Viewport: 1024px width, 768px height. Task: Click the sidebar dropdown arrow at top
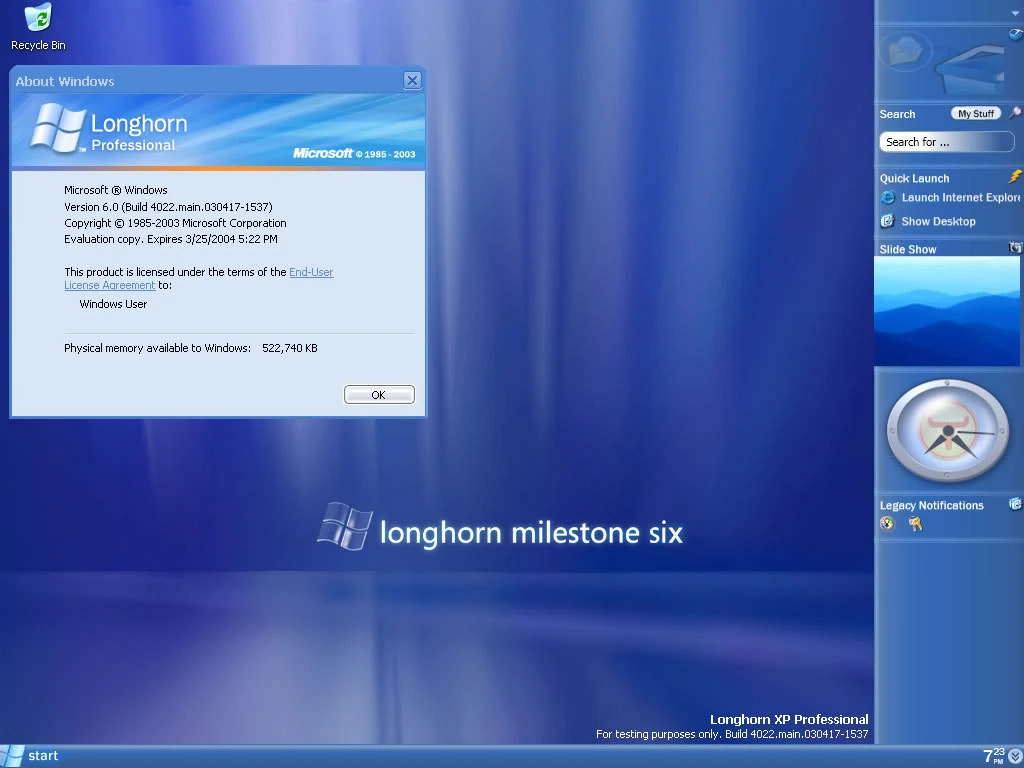click(x=1015, y=13)
